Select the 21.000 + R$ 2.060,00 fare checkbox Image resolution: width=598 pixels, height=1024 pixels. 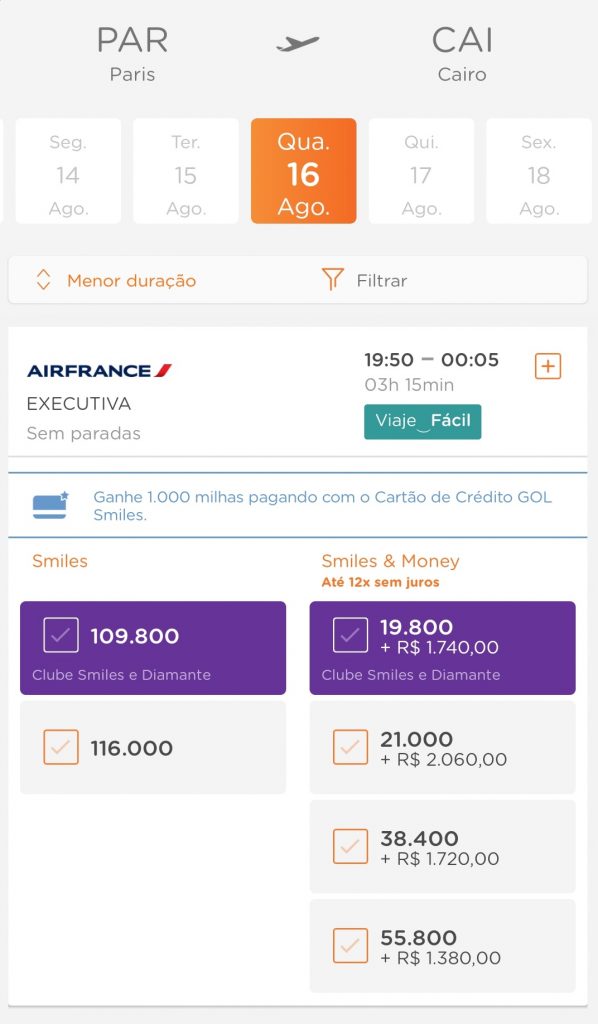[x=350, y=747]
